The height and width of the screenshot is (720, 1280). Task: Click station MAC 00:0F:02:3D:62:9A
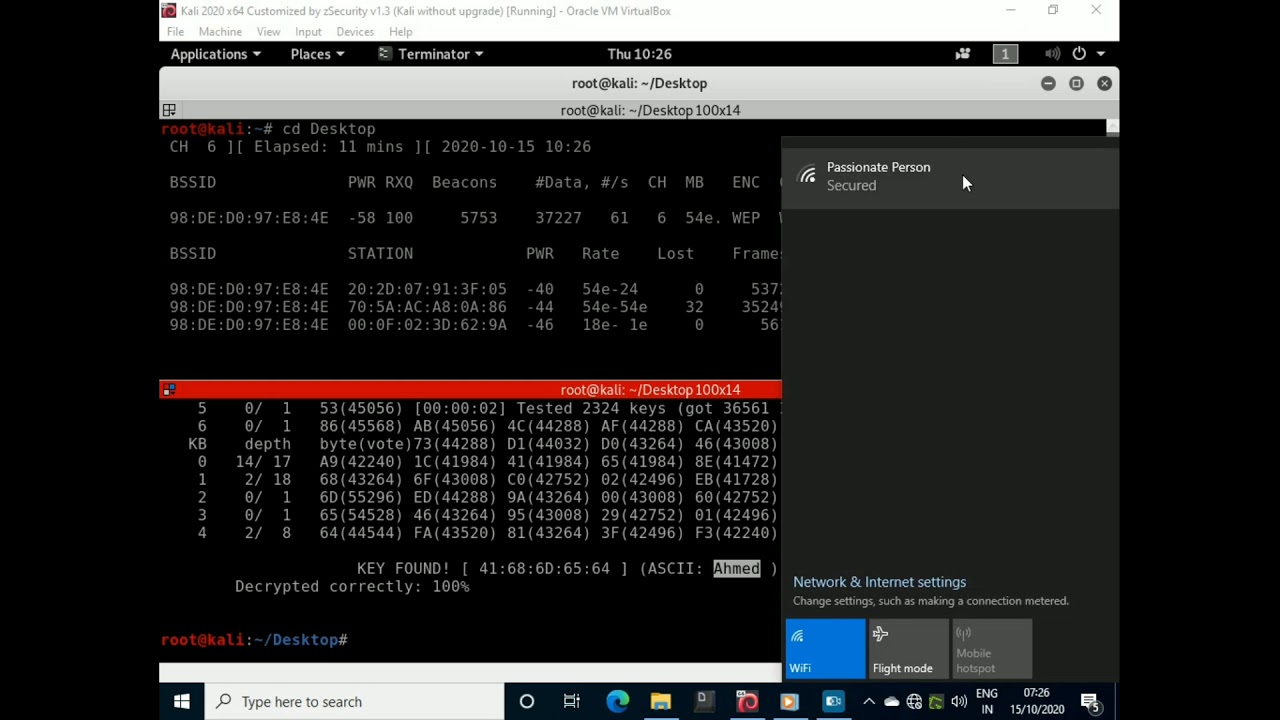pyautogui.click(x=427, y=325)
